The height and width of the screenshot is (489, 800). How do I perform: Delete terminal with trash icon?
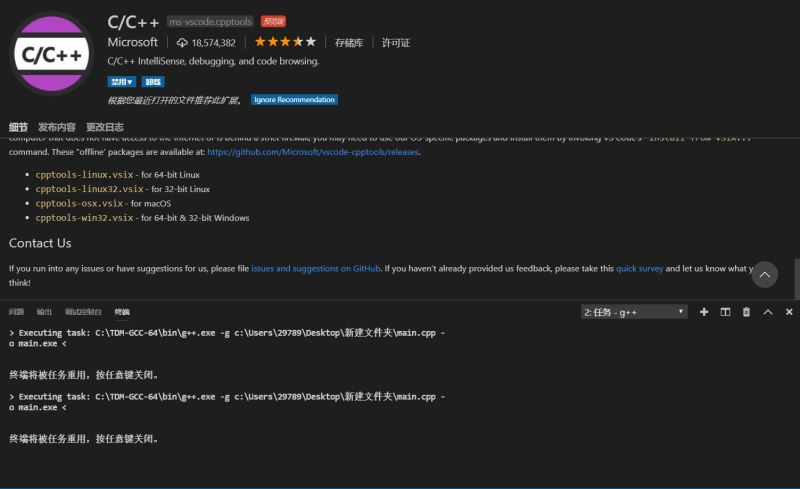pos(746,312)
